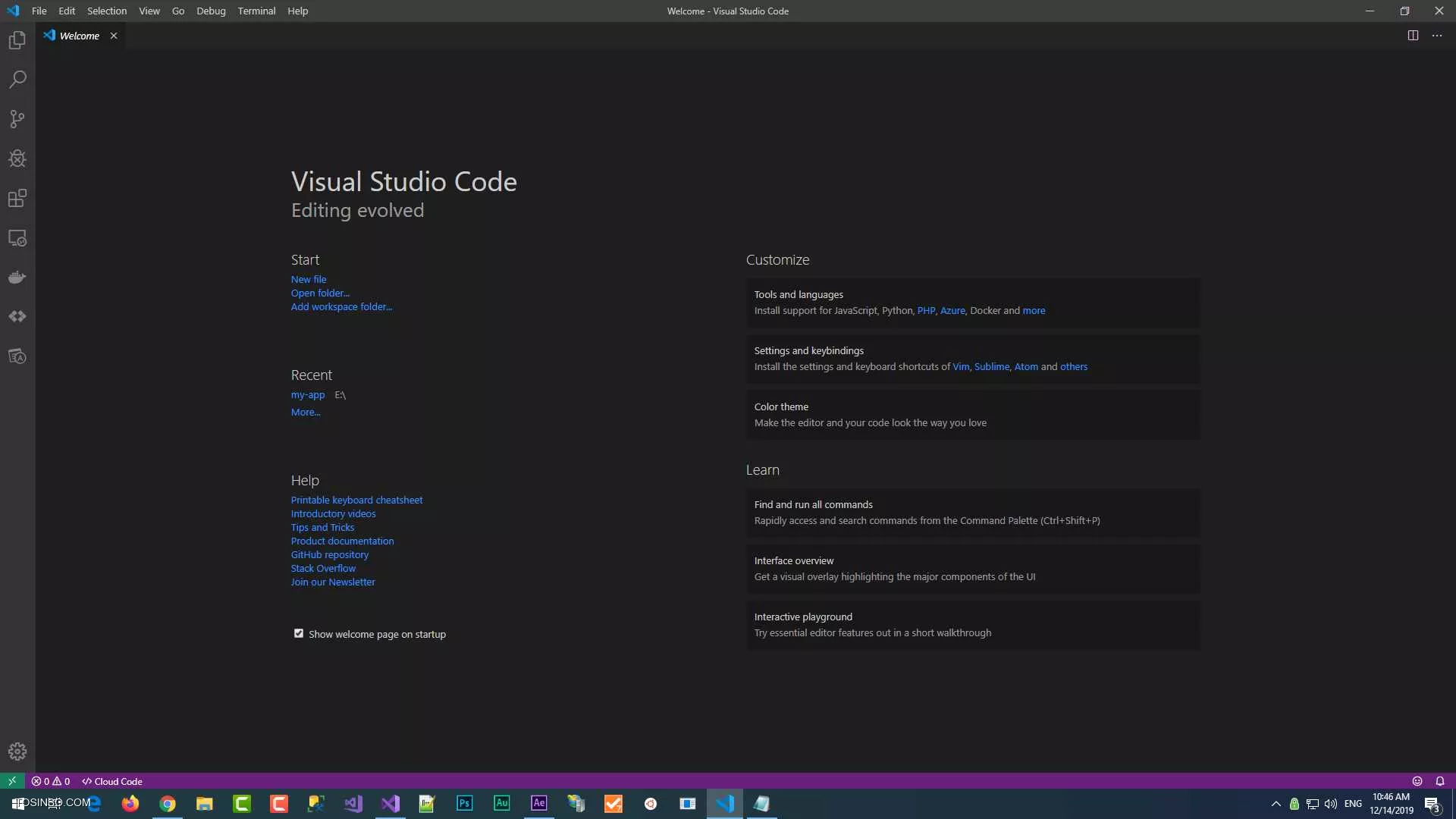
Task: Open File Explorer from the taskbar
Action: [205, 804]
